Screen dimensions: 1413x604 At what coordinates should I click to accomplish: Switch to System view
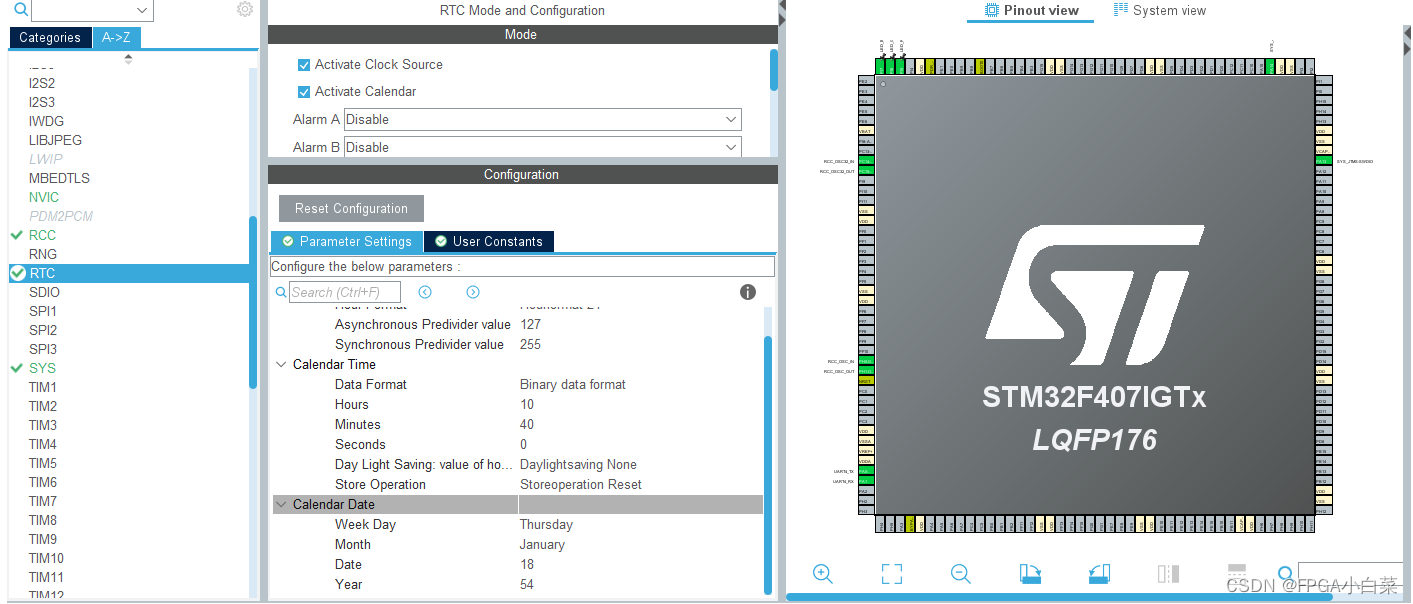[x=1160, y=10]
